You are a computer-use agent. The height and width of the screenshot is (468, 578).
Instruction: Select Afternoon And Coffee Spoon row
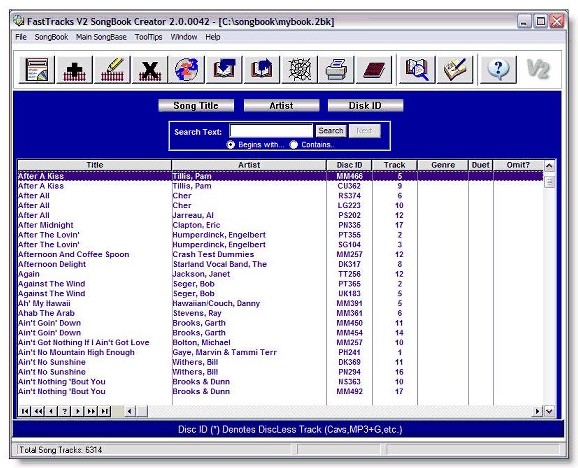[x=280, y=255]
